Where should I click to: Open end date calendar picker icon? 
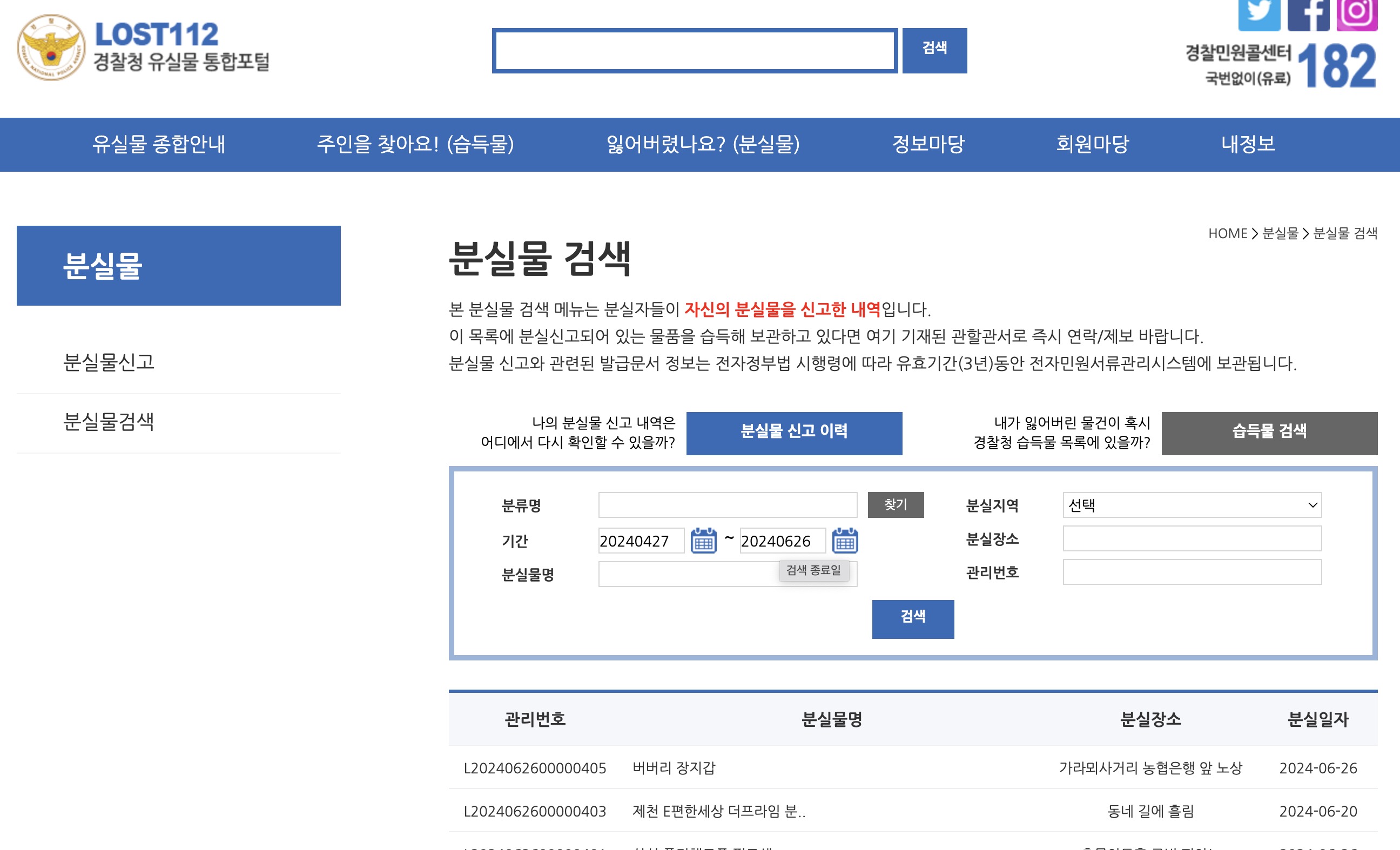click(845, 541)
